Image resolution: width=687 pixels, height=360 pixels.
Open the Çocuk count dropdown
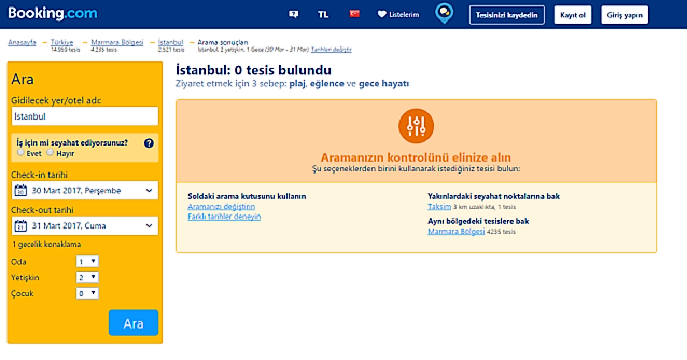coord(87,293)
